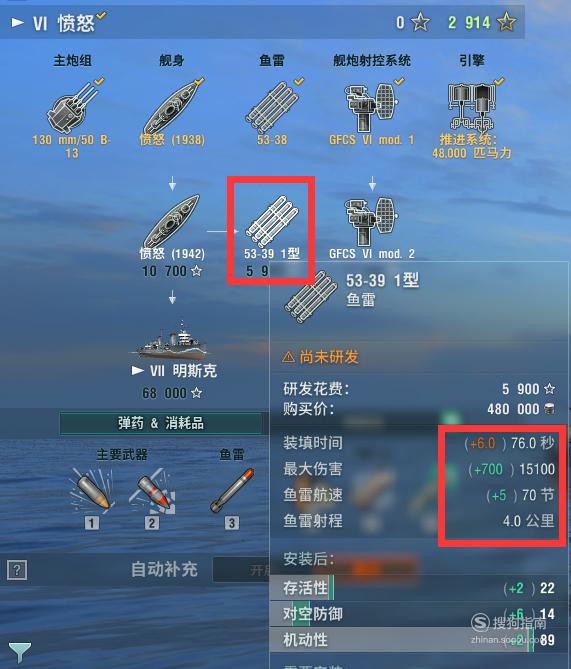The height and width of the screenshot is (669, 571).
Task: Select the 愤怒 (1938) hull module icon
Action: tap(172, 108)
